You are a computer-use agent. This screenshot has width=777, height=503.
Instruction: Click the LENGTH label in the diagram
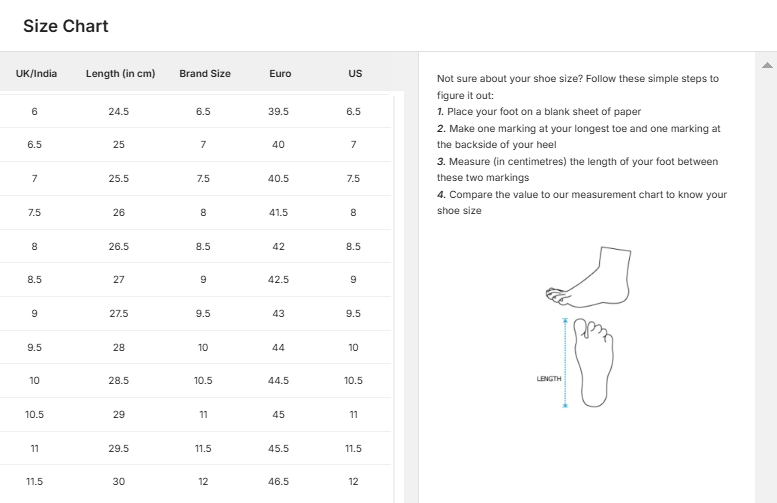549,379
